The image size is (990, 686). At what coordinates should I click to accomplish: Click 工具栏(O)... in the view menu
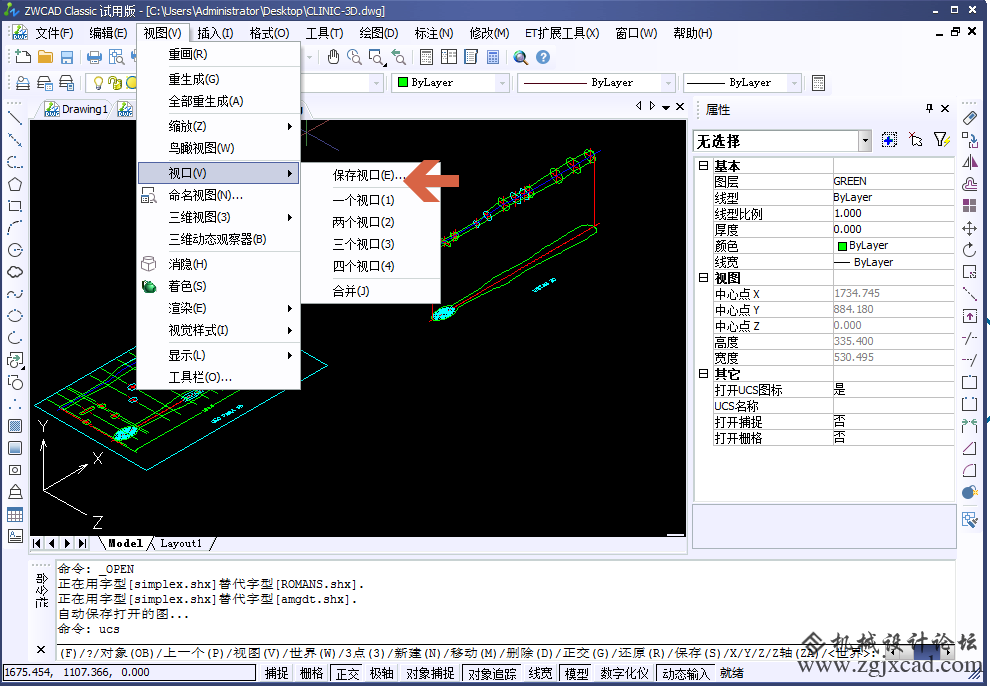(218, 377)
